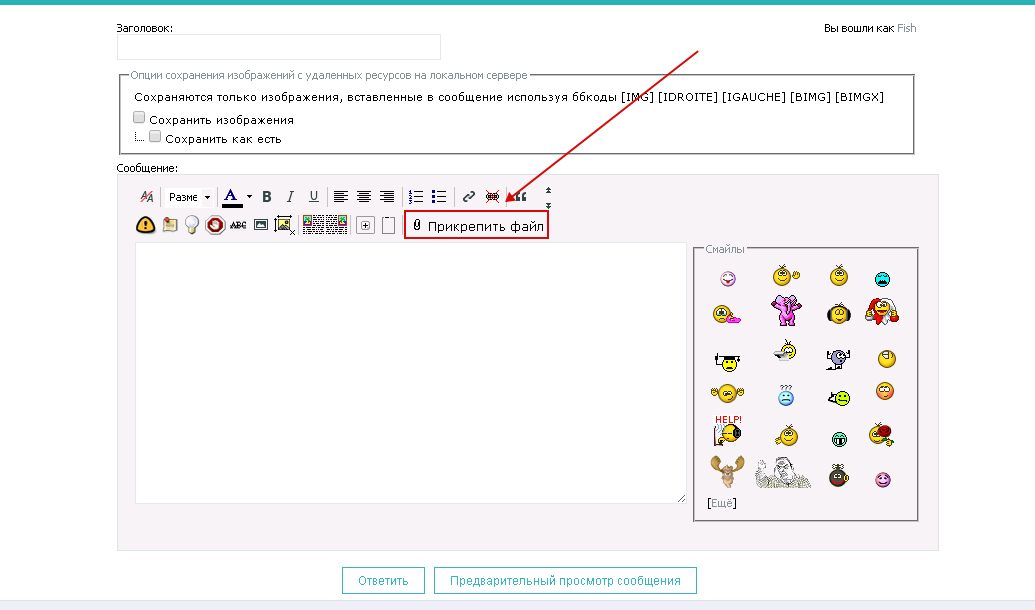Center align the message text

(364, 197)
